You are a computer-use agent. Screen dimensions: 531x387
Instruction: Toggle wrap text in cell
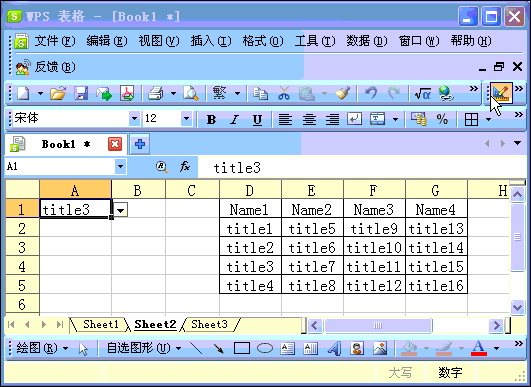pyautogui.click(x=354, y=119)
